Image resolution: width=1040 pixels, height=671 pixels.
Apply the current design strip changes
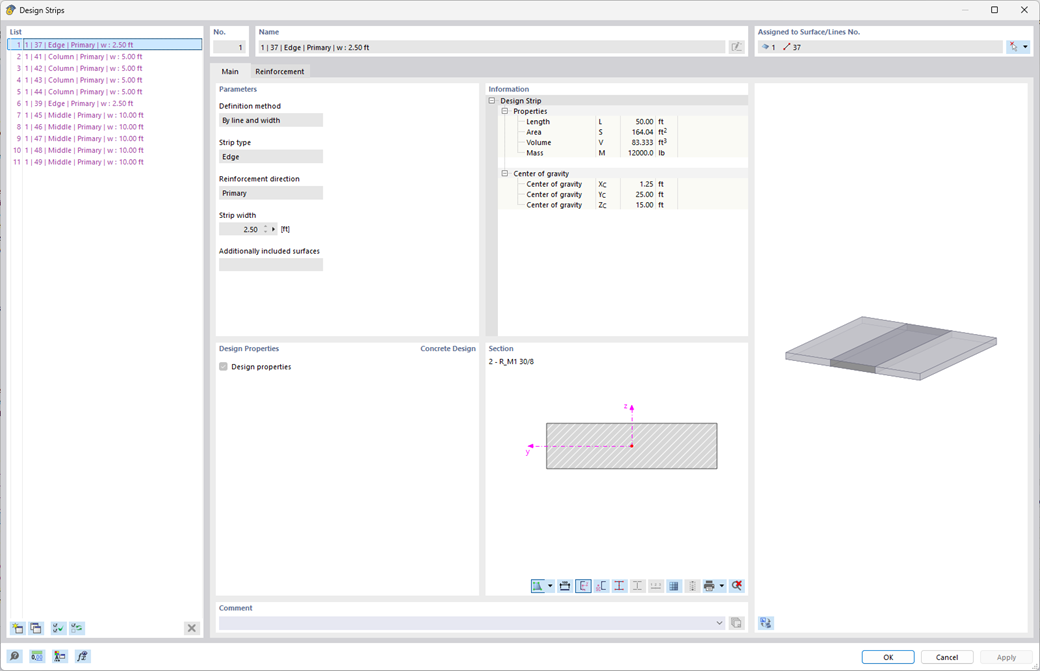(x=1004, y=656)
